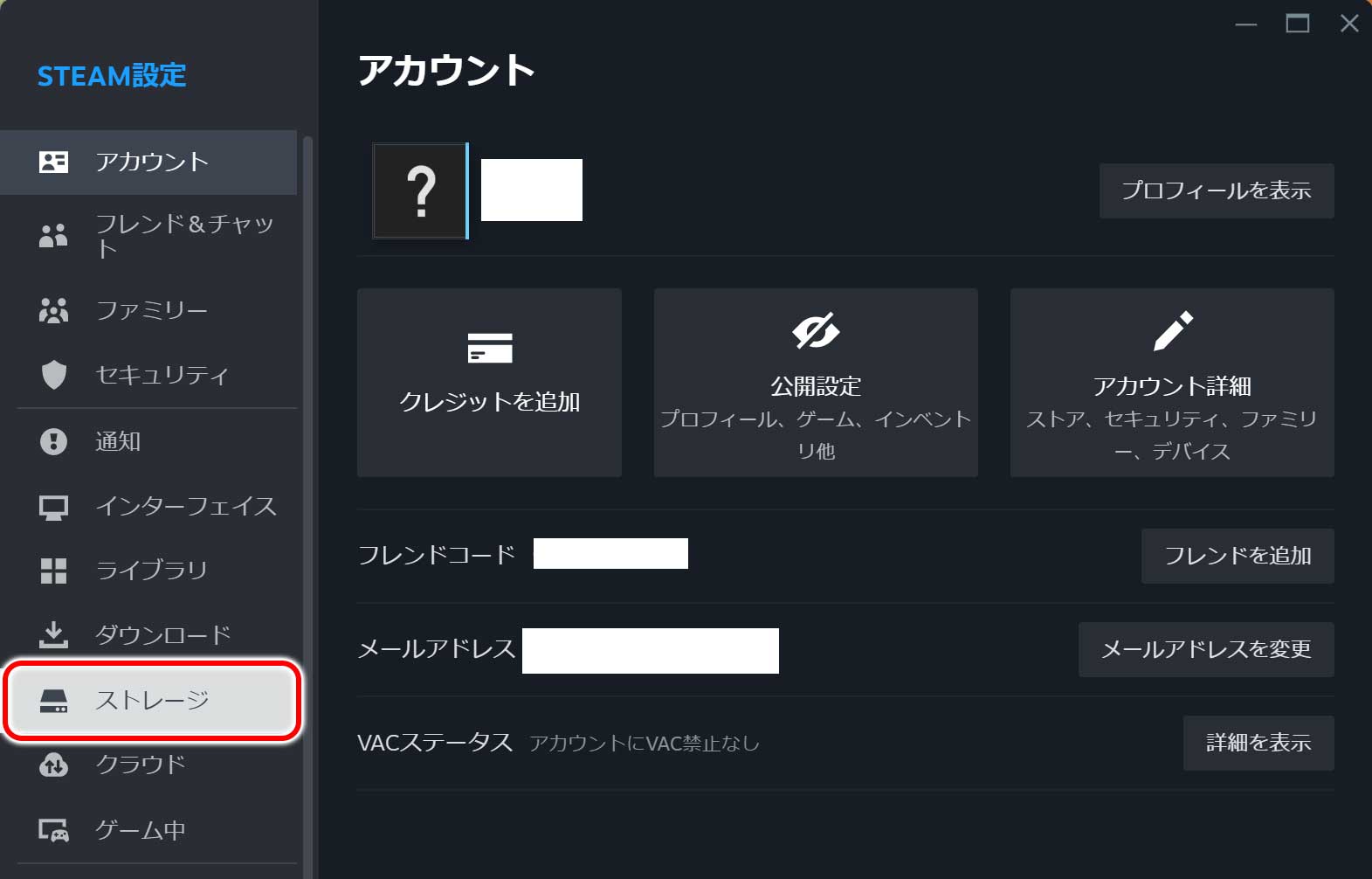The width and height of the screenshot is (1372, 879).
Task: Open the 通知 settings page
Action: (x=148, y=441)
